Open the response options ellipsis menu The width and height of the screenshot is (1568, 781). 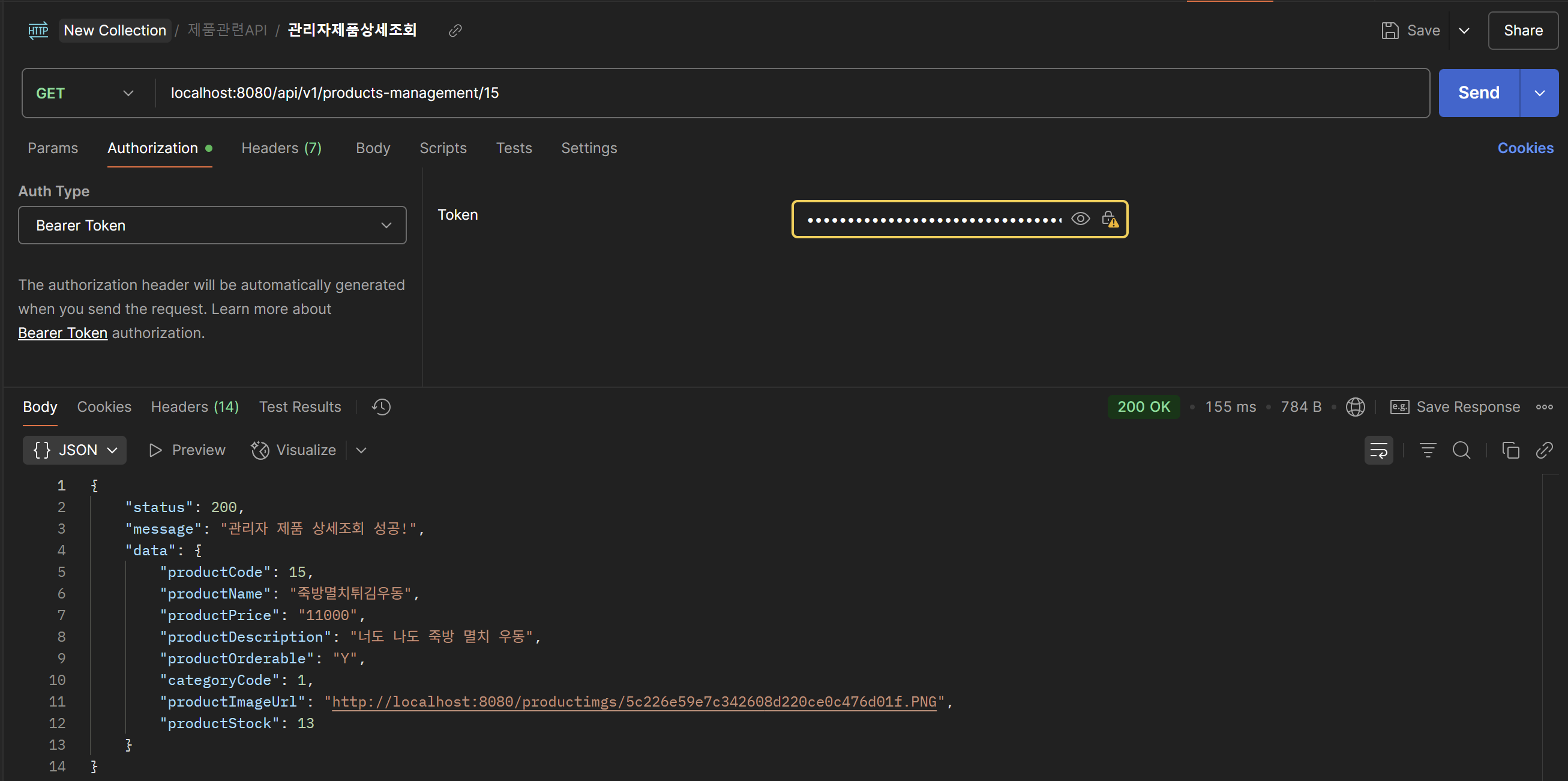[1544, 406]
